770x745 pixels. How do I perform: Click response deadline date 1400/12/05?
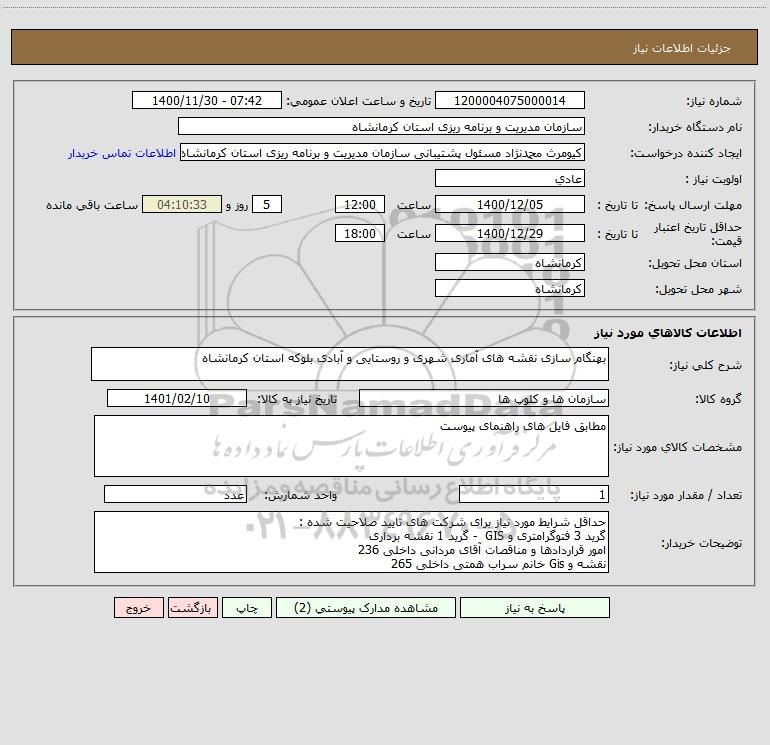510,204
